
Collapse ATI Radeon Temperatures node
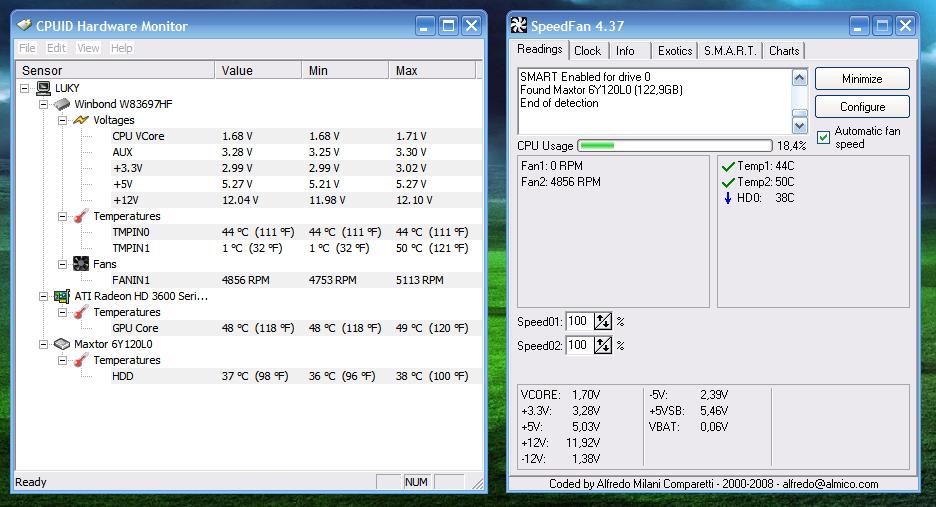(x=63, y=312)
